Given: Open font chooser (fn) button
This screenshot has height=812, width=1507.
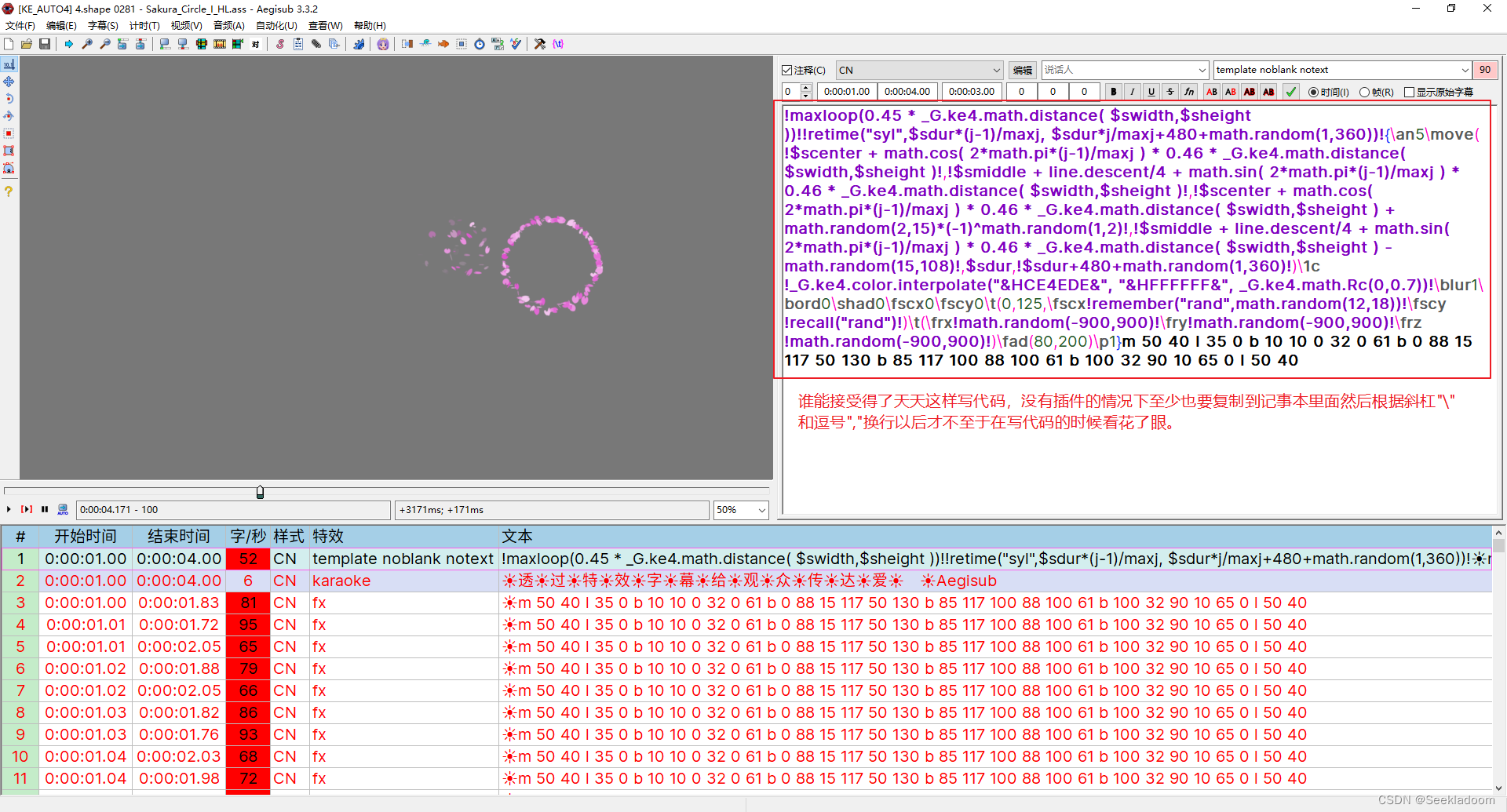Looking at the screenshot, I should click(x=1189, y=92).
